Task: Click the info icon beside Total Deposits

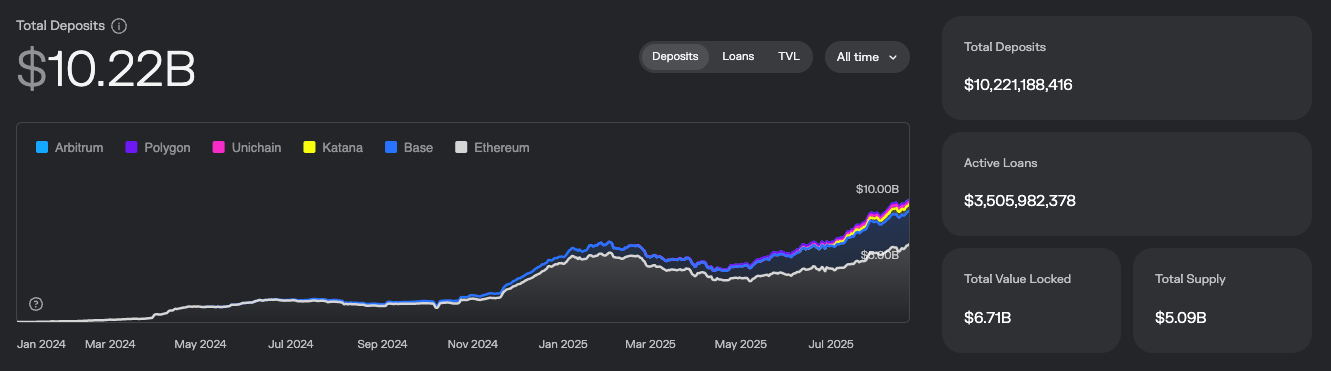Action: pyautogui.click(x=119, y=26)
